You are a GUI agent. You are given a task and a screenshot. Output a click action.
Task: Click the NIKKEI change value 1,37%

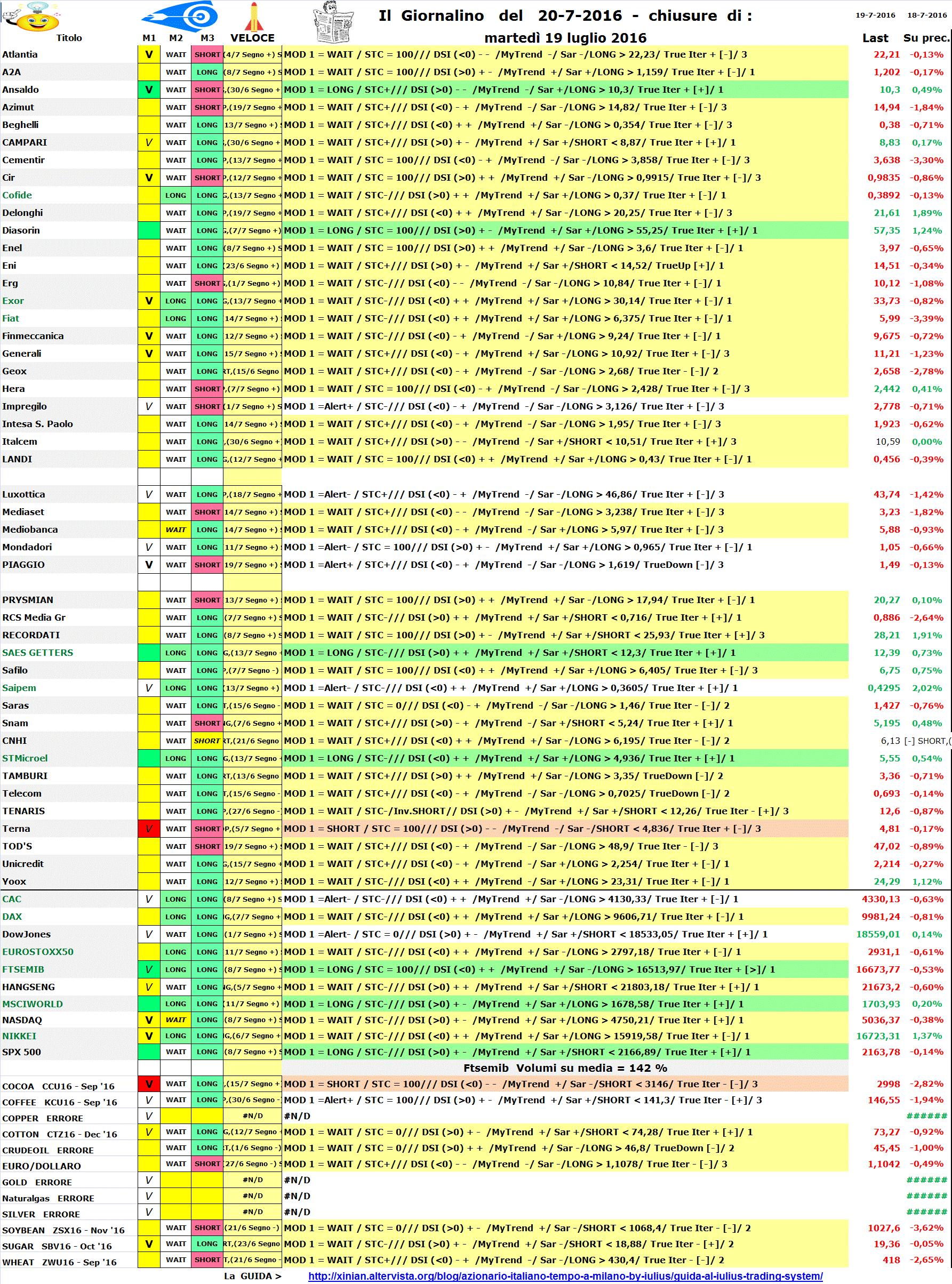pyautogui.click(x=926, y=1036)
